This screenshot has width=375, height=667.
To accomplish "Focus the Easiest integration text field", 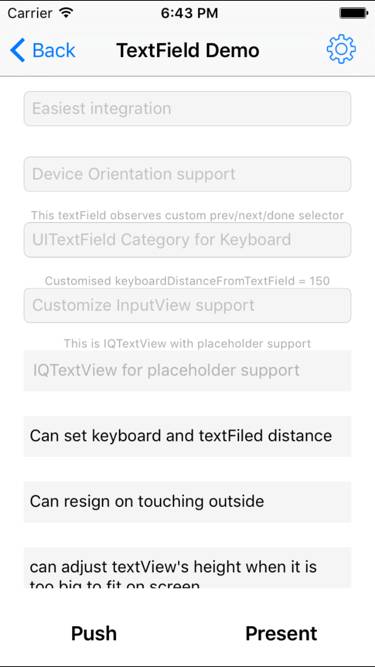I will (188, 108).
